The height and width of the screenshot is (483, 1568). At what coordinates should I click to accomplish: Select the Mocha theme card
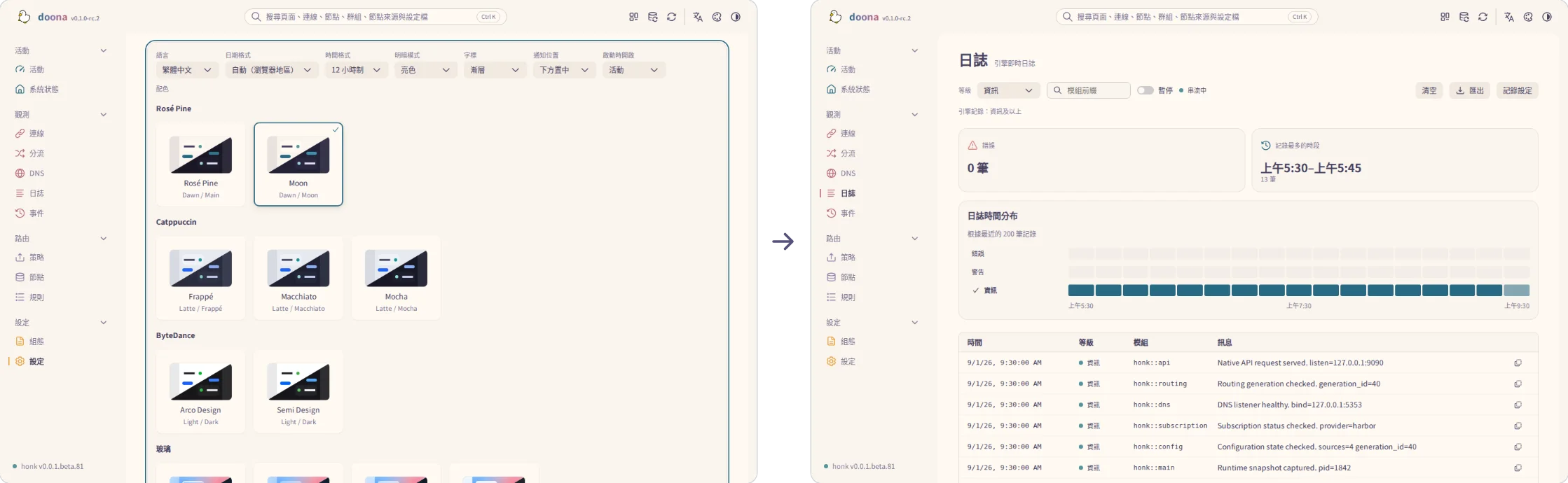pos(397,278)
